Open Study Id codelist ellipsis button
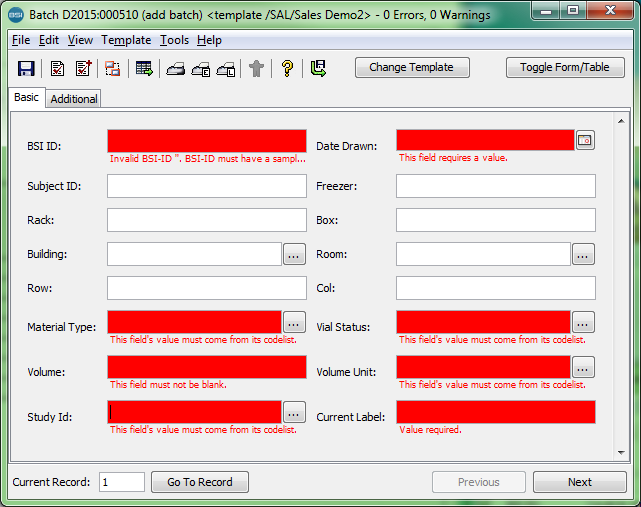The width and height of the screenshot is (641, 507). [294, 412]
